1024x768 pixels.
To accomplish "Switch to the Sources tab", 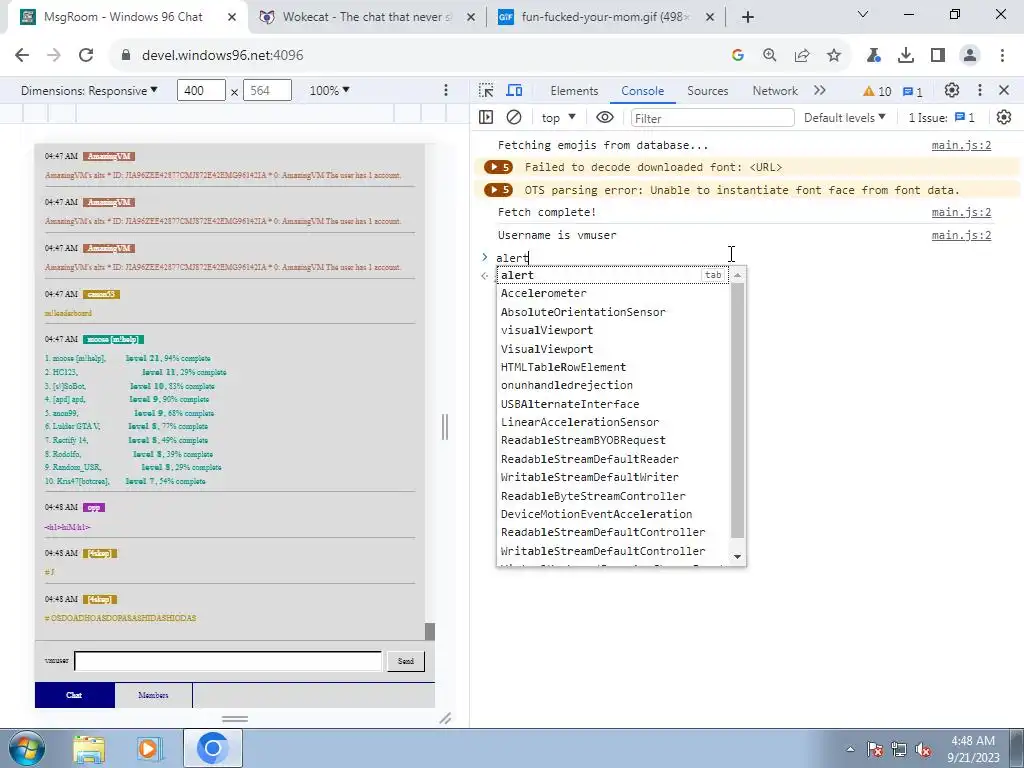I will (x=707, y=91).
